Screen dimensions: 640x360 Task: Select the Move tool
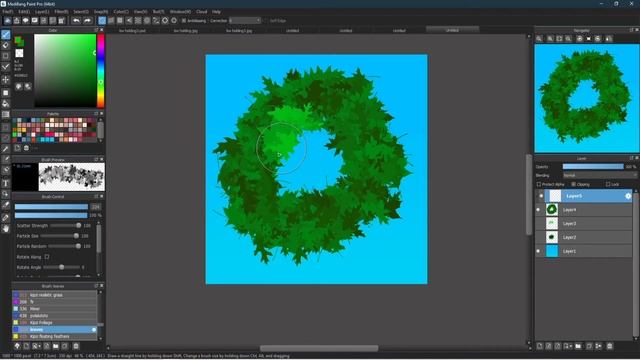coord(6,80)
